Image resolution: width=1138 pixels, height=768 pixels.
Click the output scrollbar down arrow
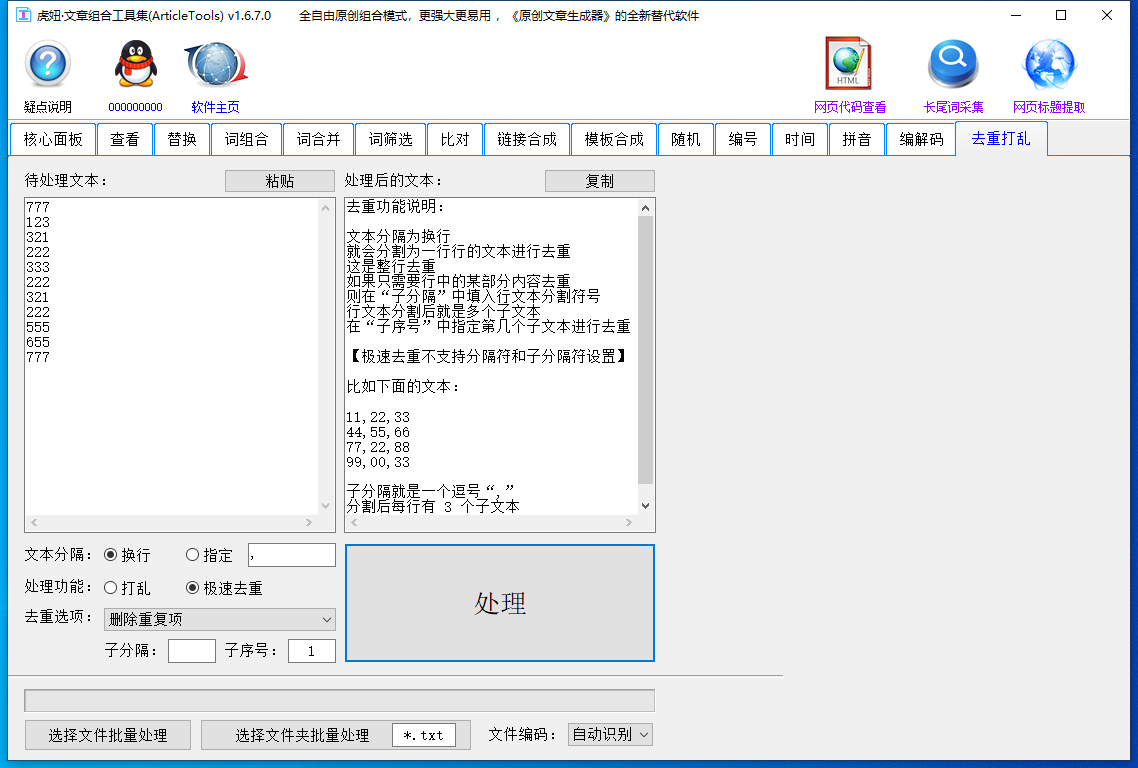(645, 506)
